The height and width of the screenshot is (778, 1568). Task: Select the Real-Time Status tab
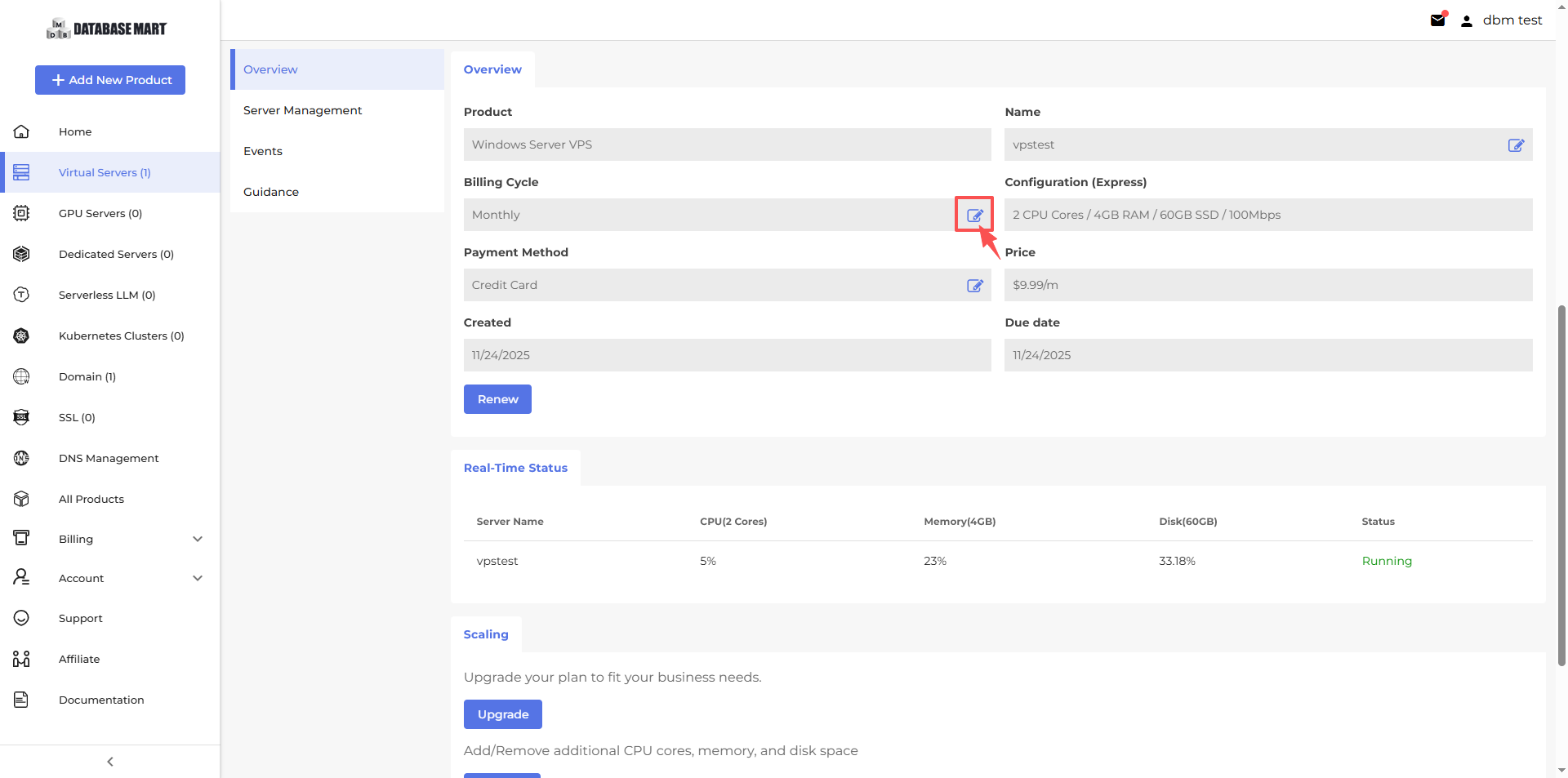point(515,468)
